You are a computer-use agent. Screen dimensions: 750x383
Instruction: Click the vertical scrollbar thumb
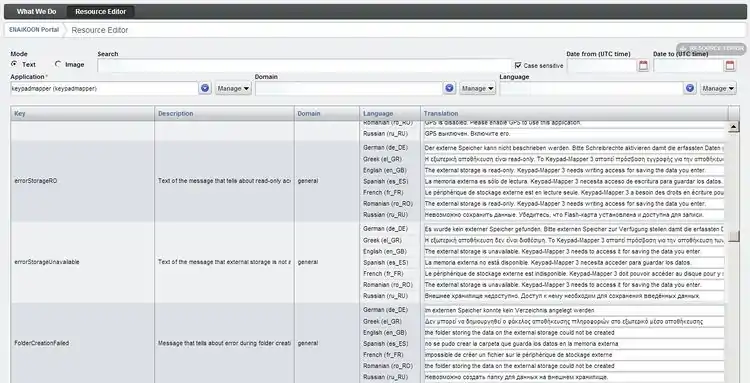coord(733,236)
